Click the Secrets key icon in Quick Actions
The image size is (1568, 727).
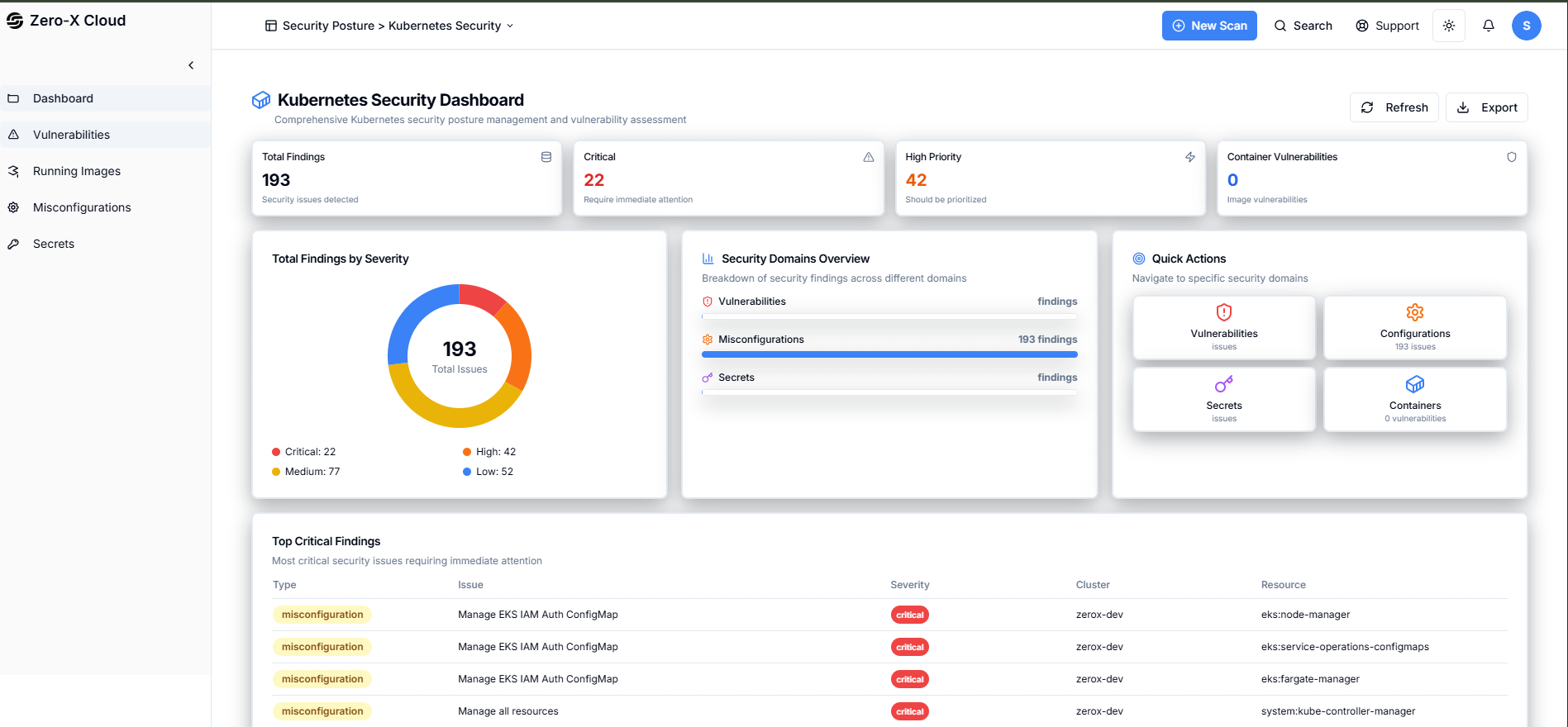click(1223, 384)
